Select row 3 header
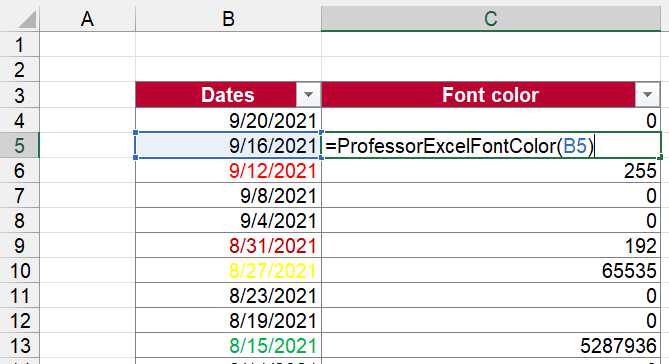Viewport: 669px width, 364px height. pyautogui.click(x=19, y=95)
